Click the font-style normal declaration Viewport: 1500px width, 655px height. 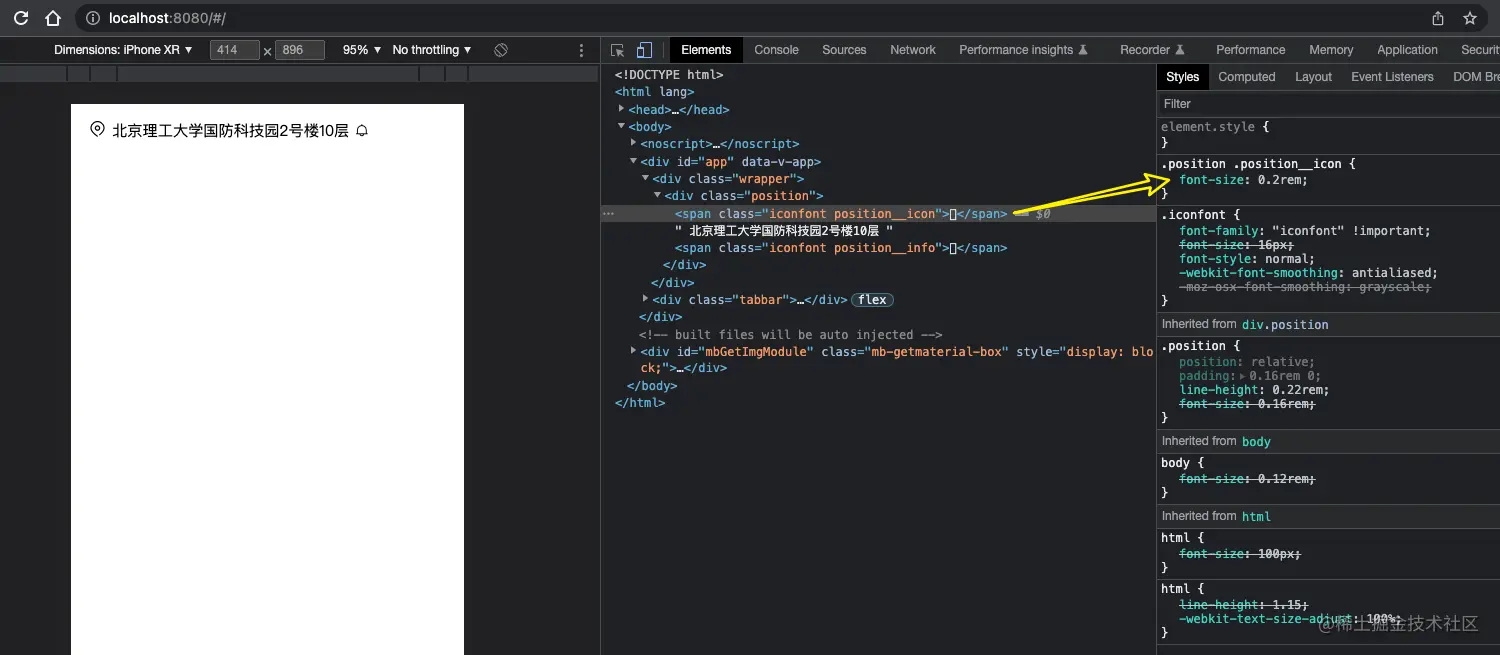coord(1247,258)
